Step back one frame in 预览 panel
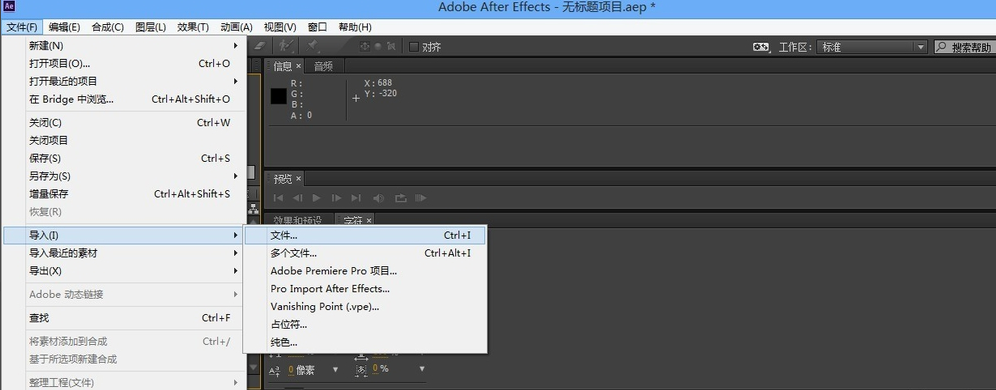 297,198
